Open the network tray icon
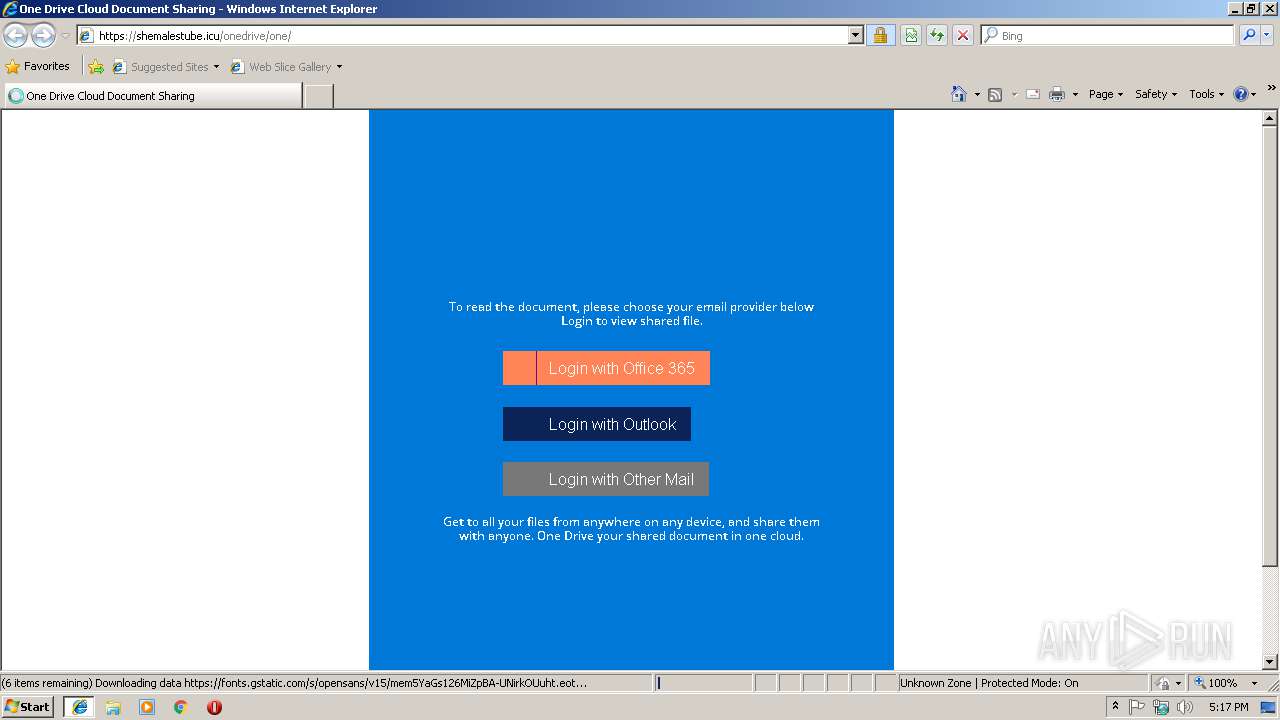Screen dimensions: 1280x720 coord(1161,707)
